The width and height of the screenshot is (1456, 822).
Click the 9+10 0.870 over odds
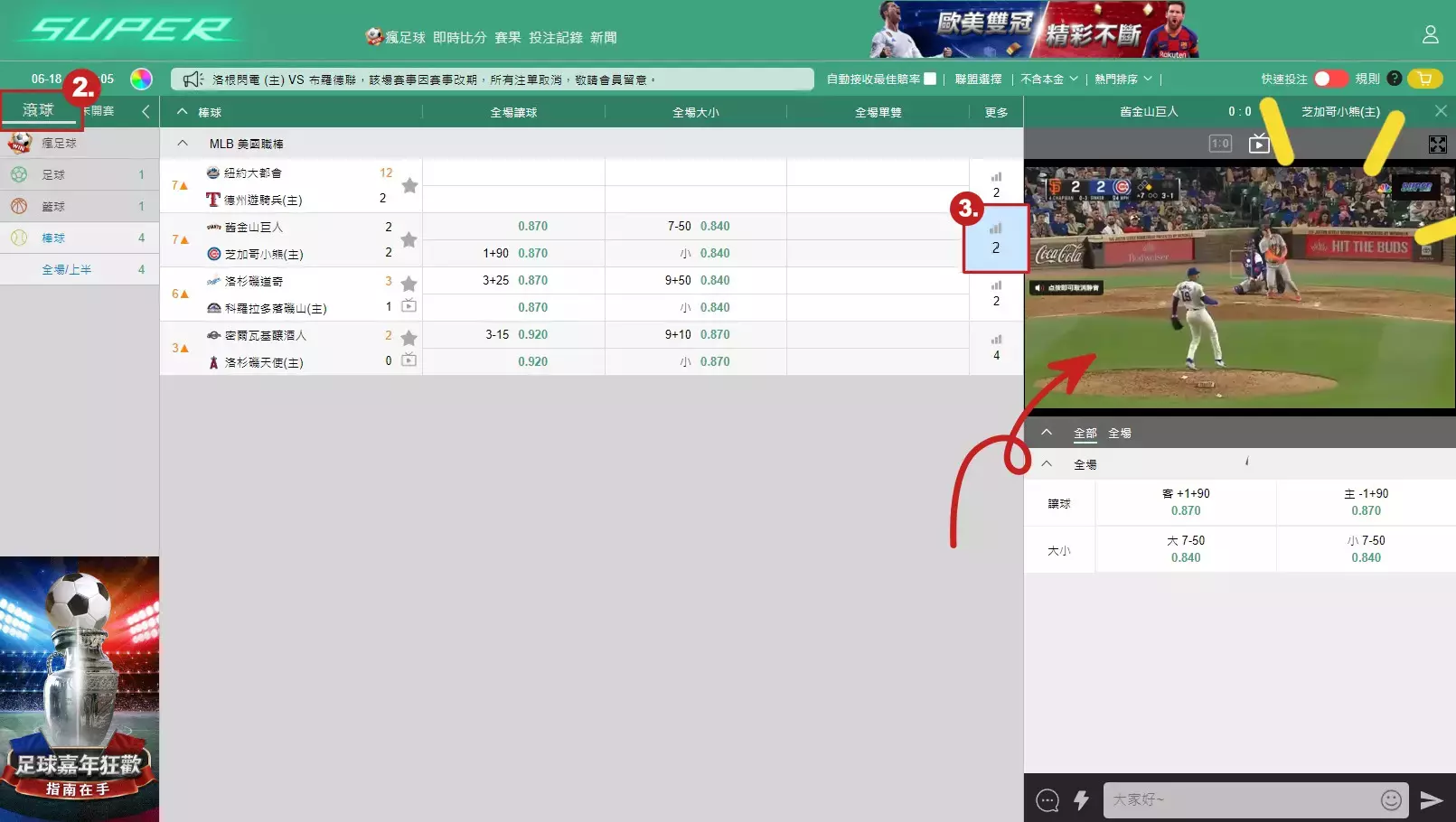(697, 334)
